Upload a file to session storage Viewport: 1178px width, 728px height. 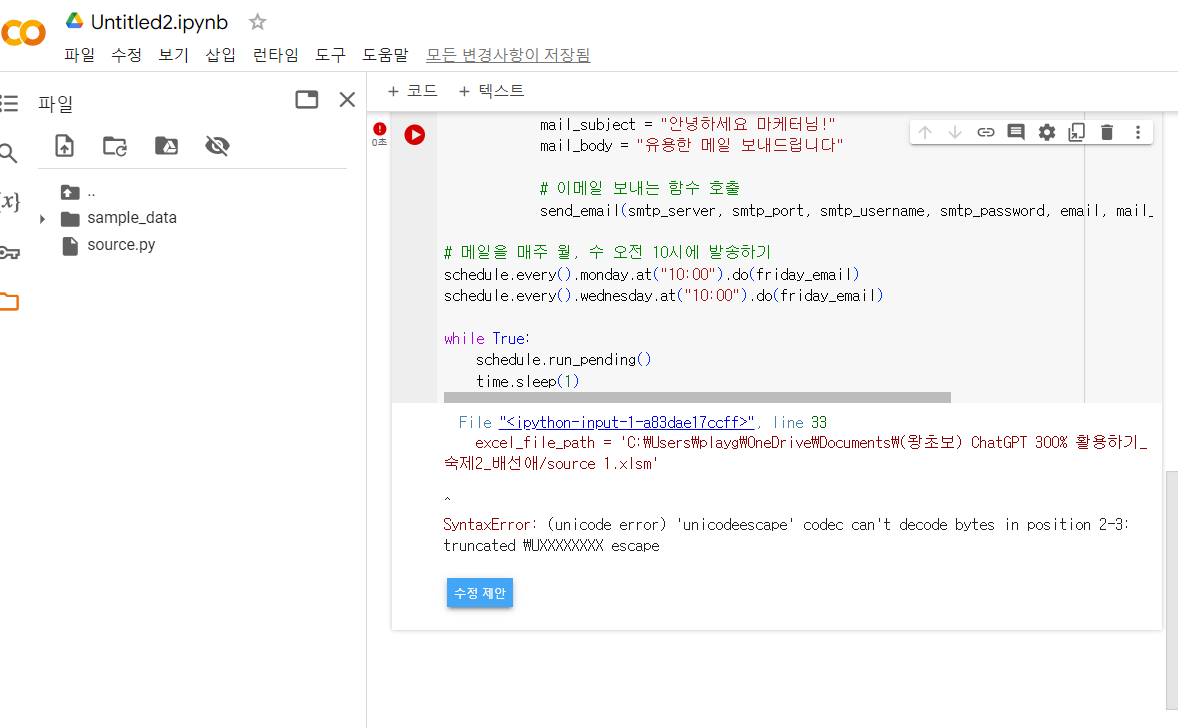click(65, 145)
